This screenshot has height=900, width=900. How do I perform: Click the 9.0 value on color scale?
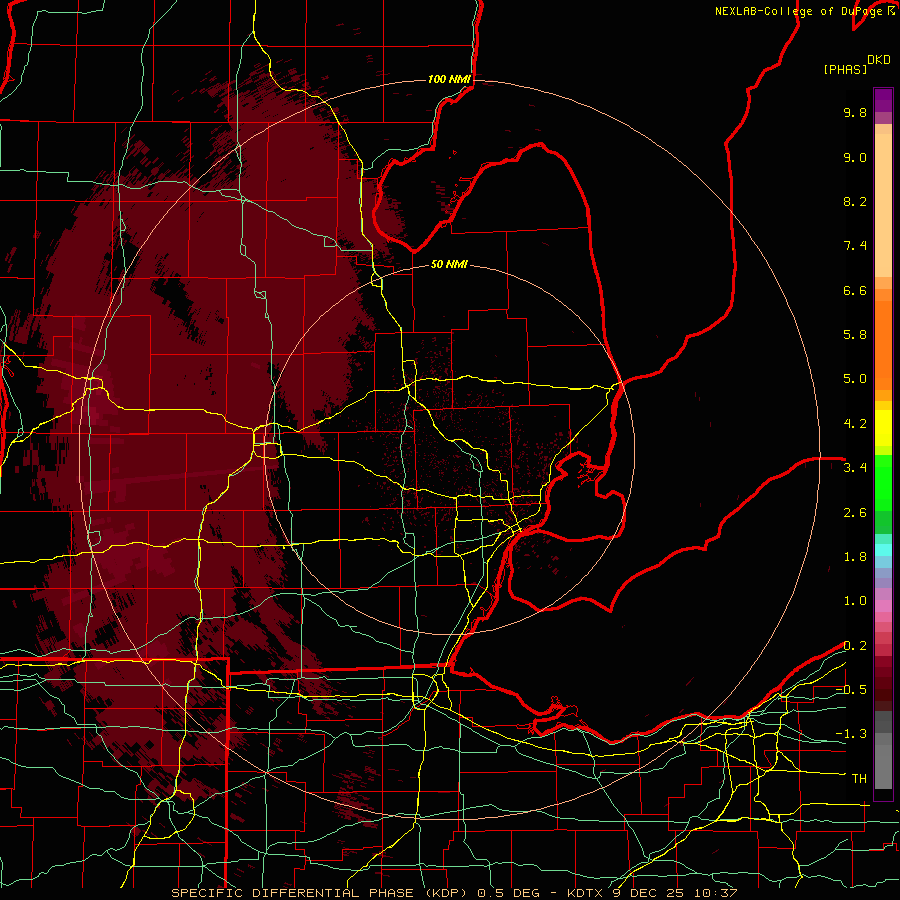(x=855, y=157)
